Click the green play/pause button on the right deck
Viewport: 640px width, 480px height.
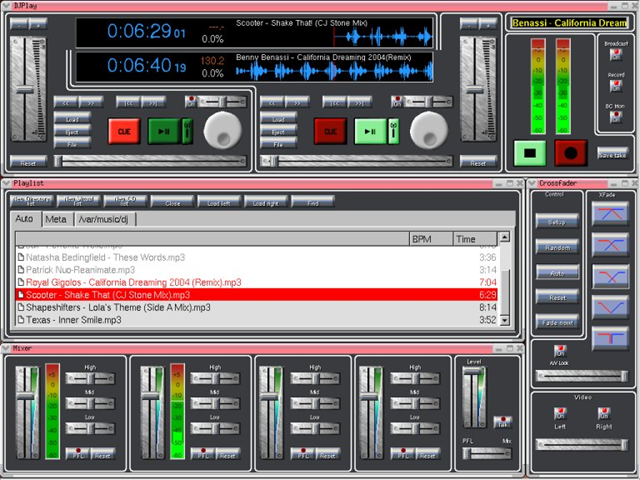pos(371,131)
